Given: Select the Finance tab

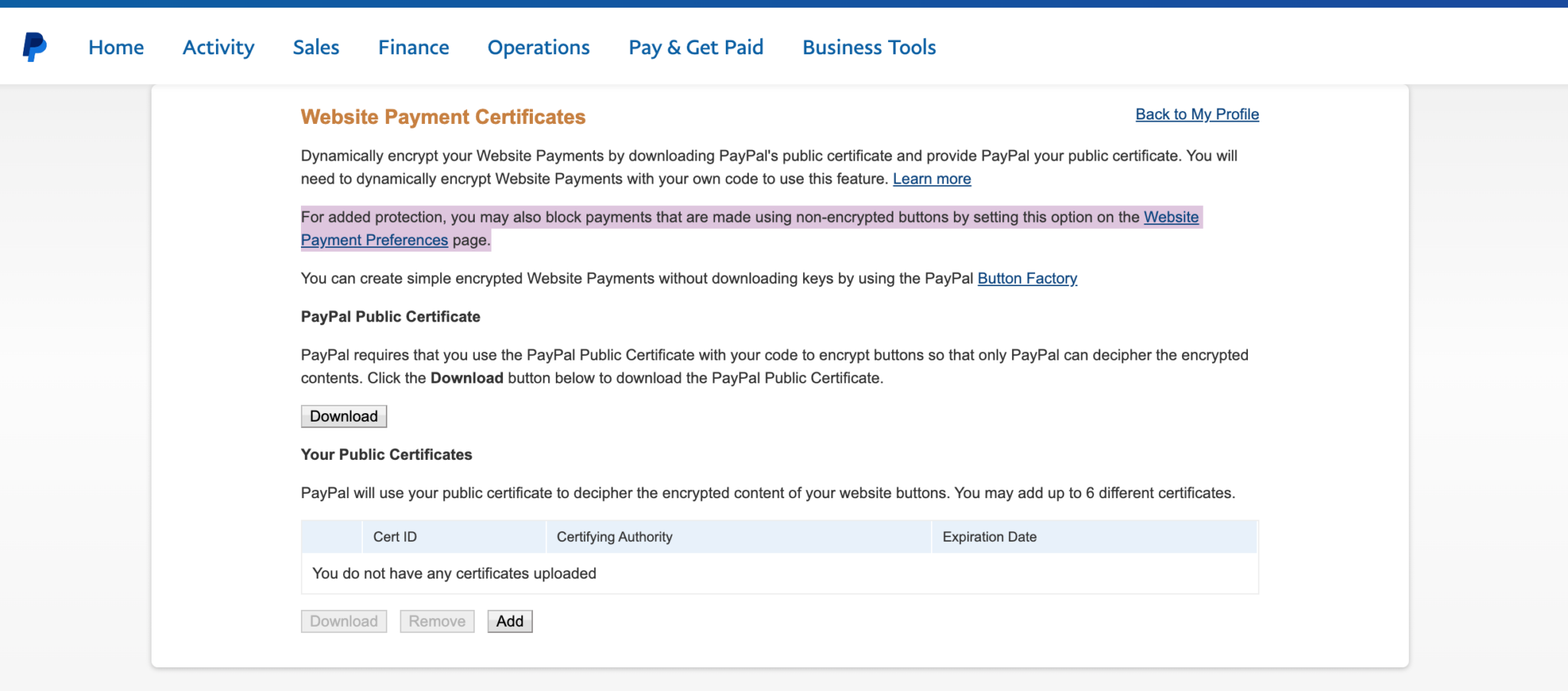Looking at the screenshot, I should click(x=413, y=47).
